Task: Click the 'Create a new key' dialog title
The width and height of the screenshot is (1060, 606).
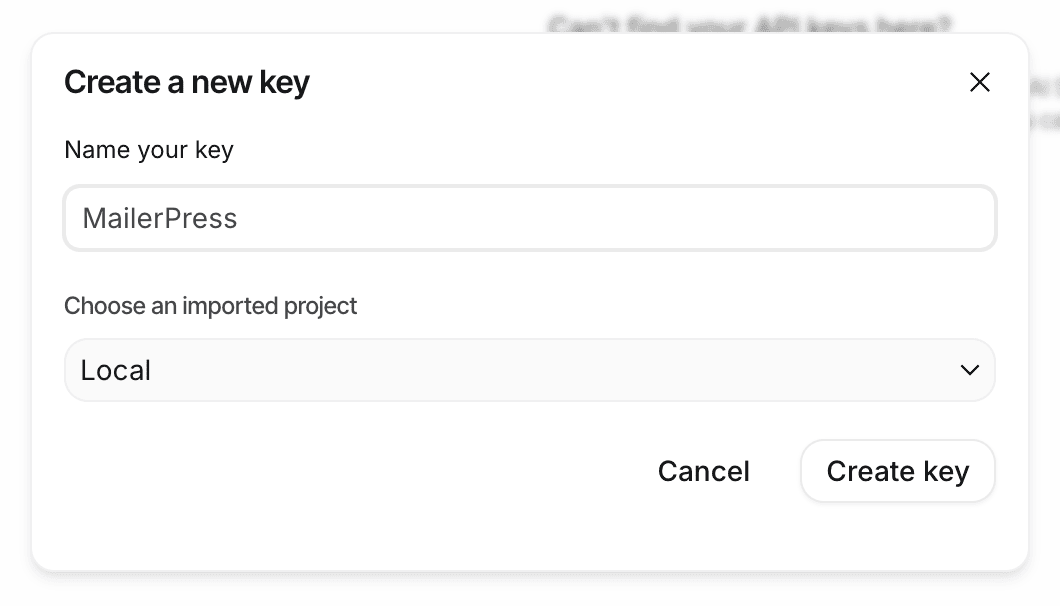Action: pyautogui.click(x=186, y=82)
